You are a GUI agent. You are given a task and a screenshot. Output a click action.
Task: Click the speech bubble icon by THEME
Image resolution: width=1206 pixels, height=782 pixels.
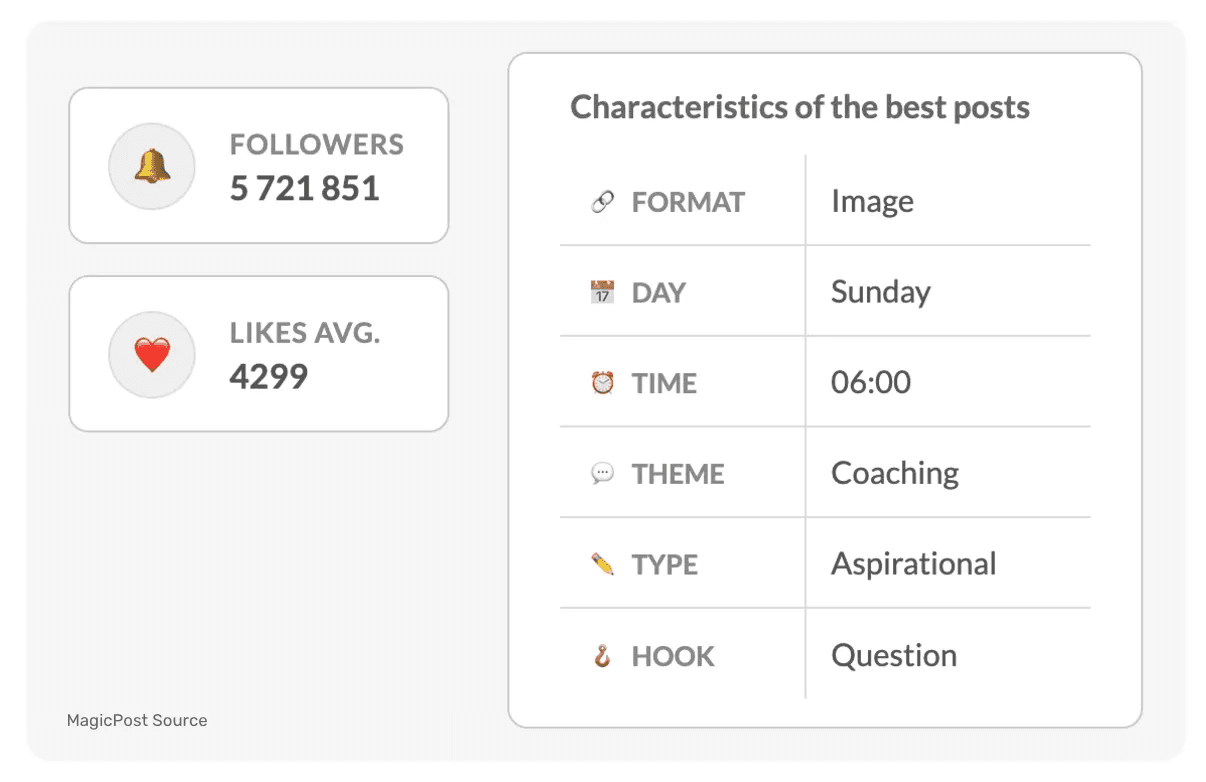point(602,474)
